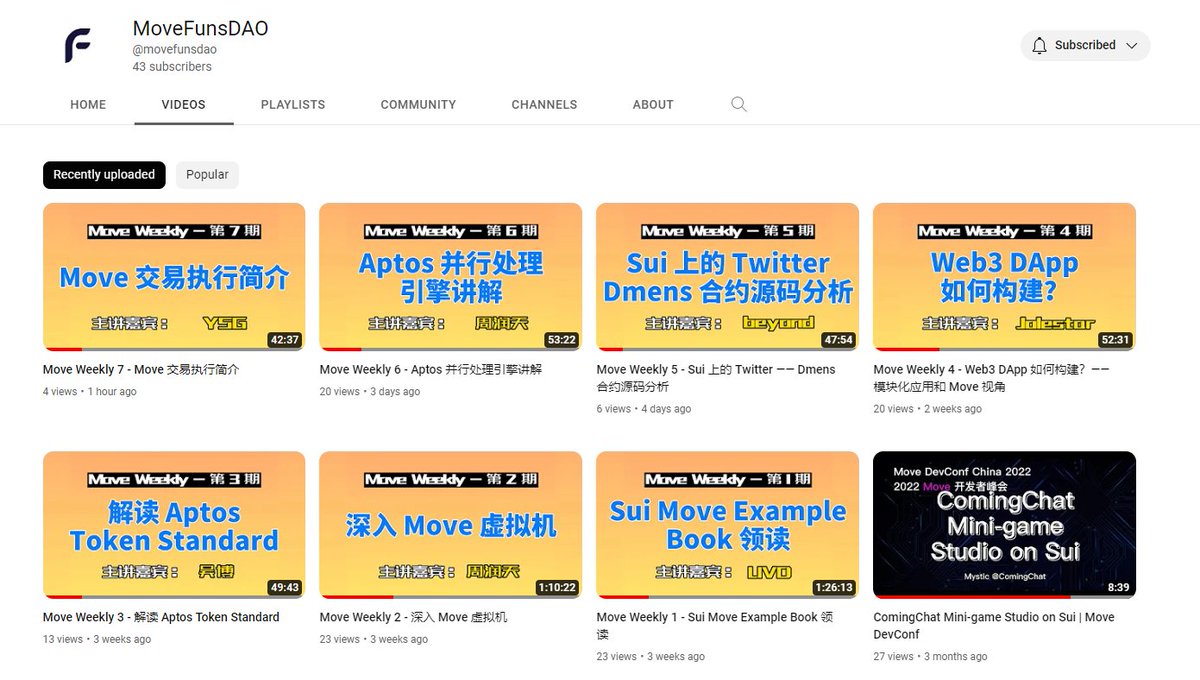Click the 8:39 duration badge
The height and width of the screenshot is (680, 1200).
pos(1119,588)
